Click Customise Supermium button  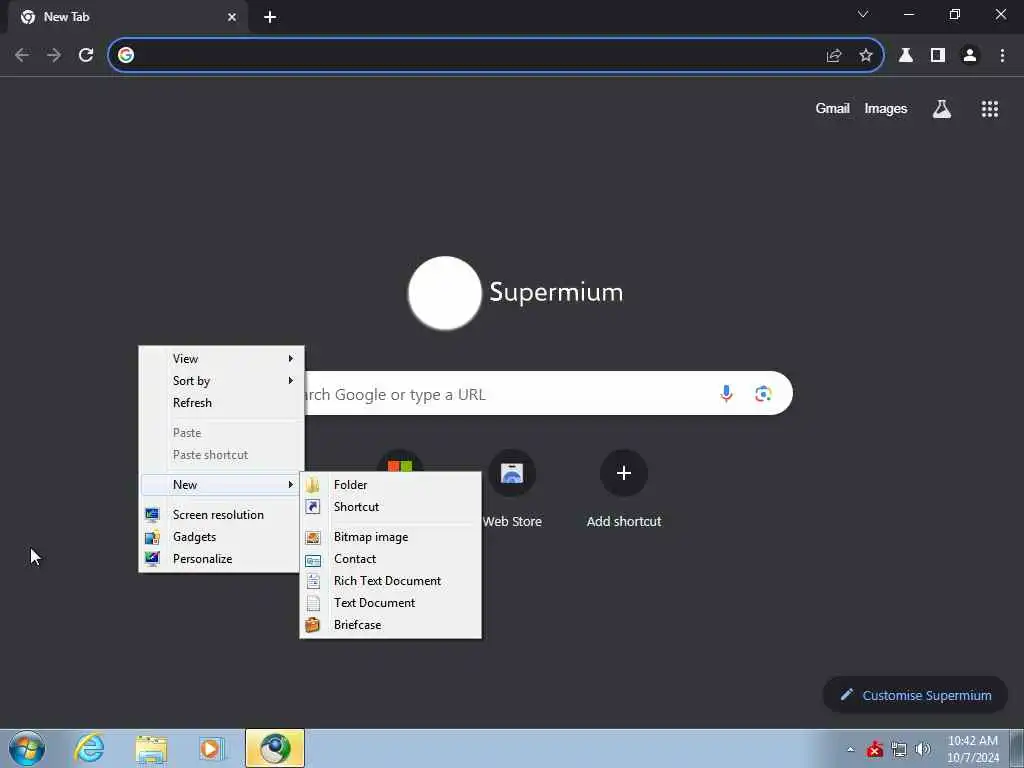(915, 696)
